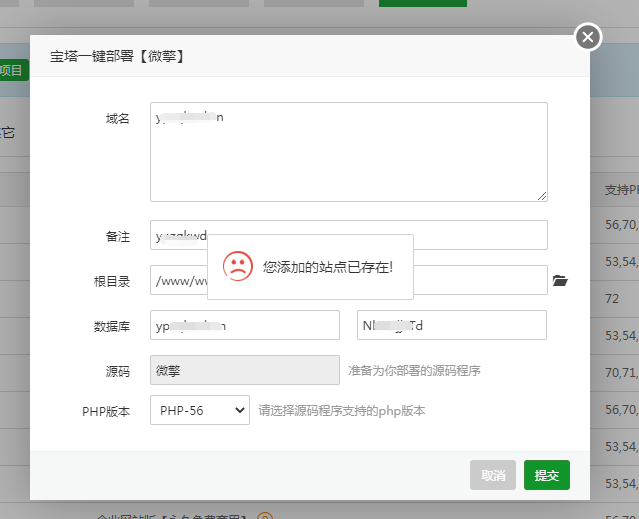This screenshot has height=519, width=639.
Task: Click the 72 value in background table
Action: pos(612,299)
